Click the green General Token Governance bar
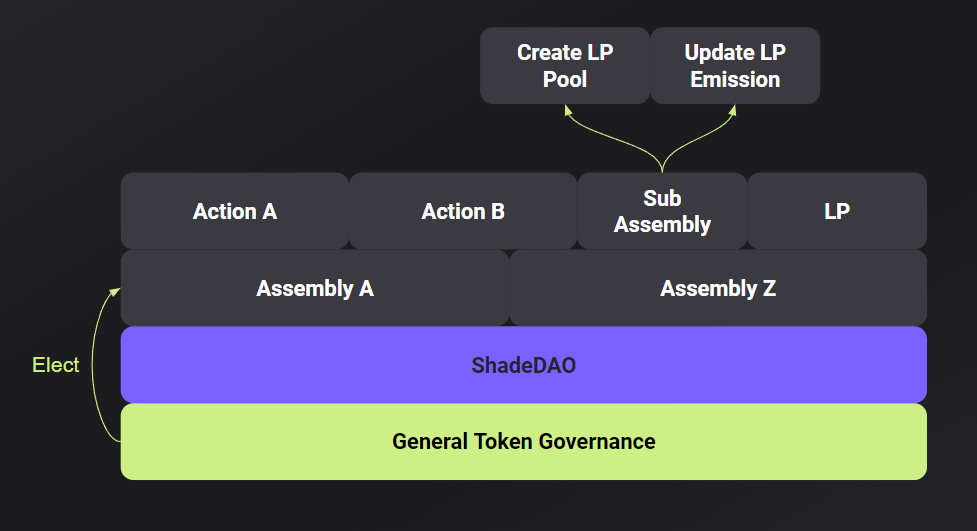This screenshot has height=531, width=977. (x=523, y=441)
